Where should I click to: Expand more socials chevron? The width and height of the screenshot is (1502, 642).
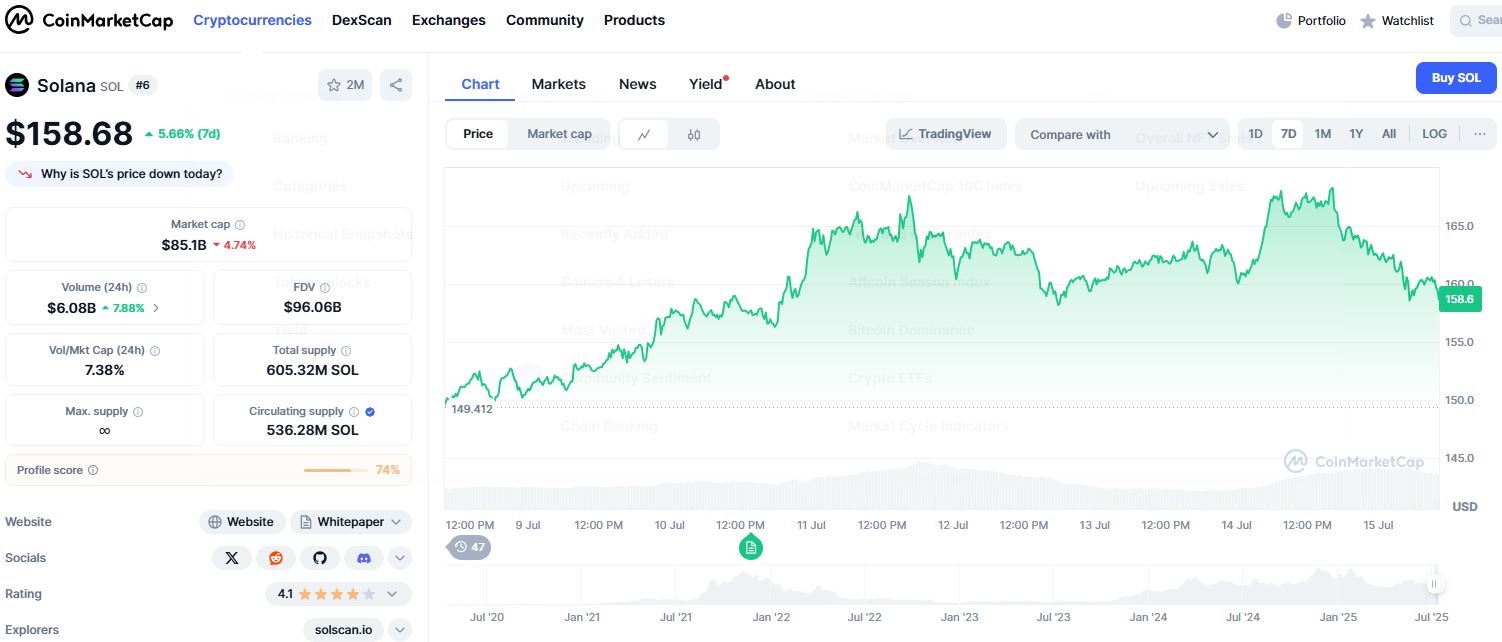pos(400,558)
